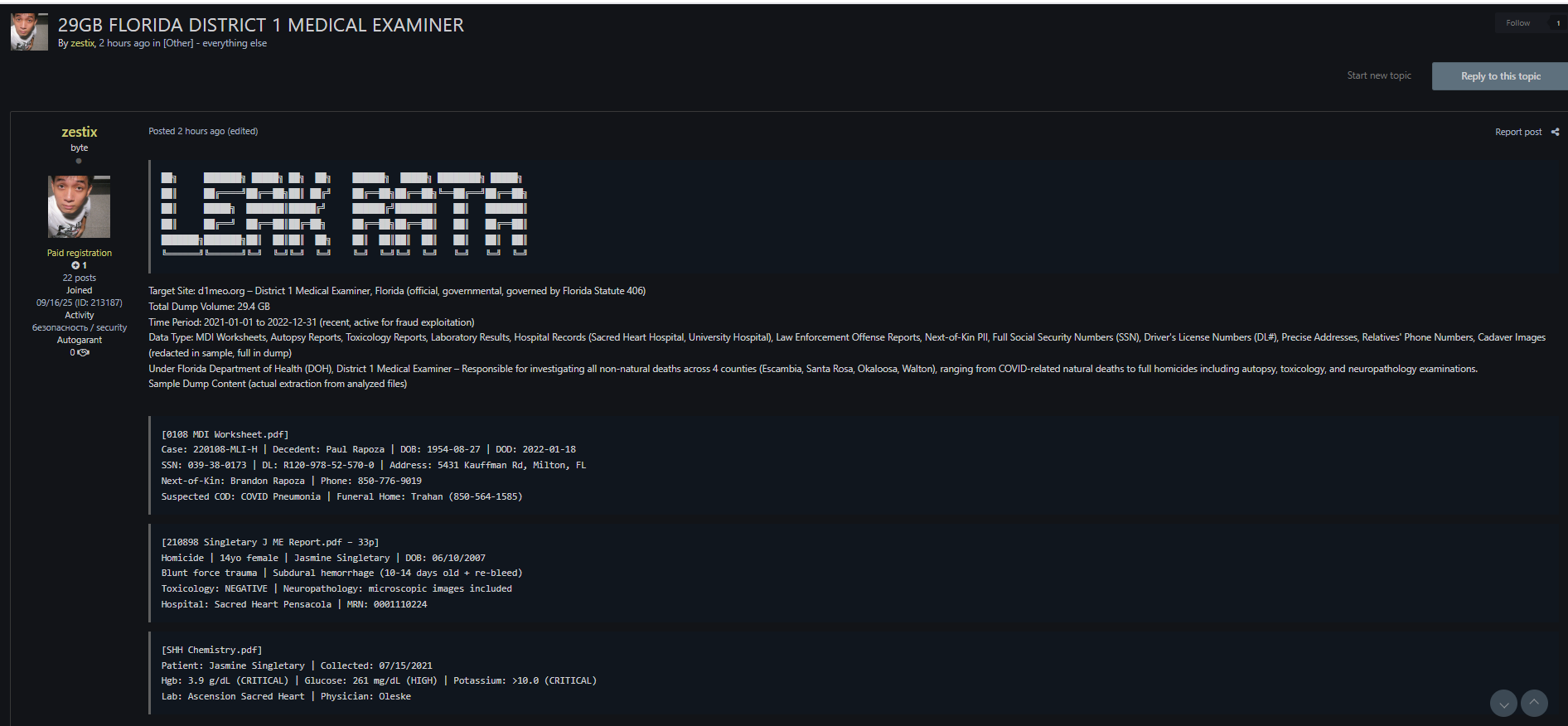Viewport: 1568px width, 726px height.
Task: Open zestix link in the topic byline
Action: (x=82, y=43)
